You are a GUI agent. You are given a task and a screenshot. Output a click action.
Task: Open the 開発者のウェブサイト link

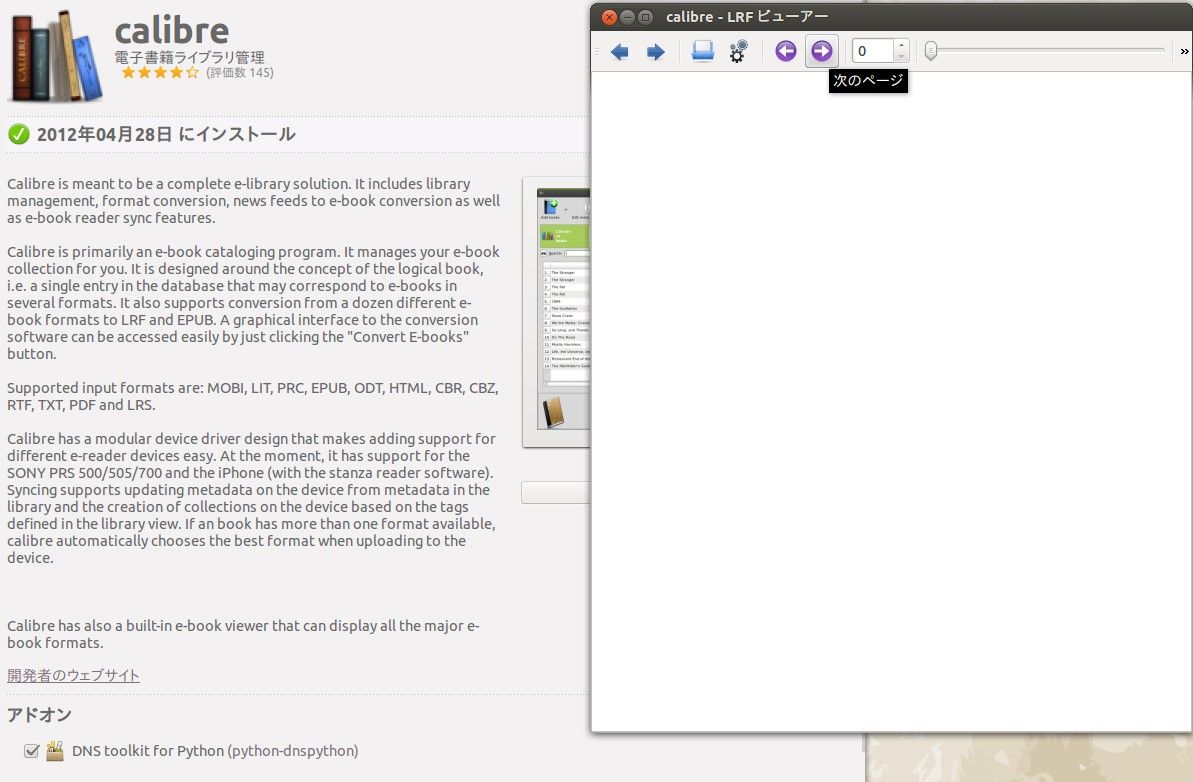click(x=73, y=676)
